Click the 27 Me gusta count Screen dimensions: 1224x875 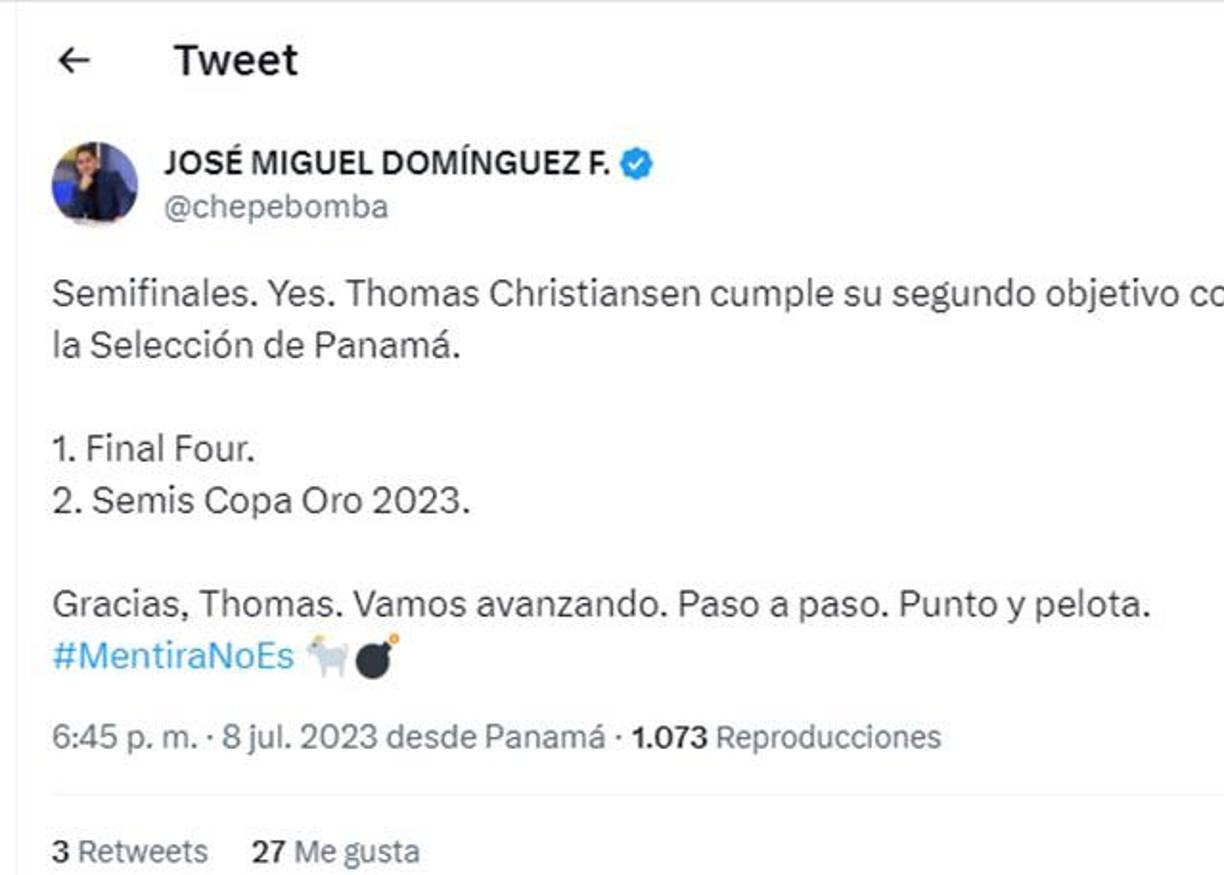click(x=335, y=851)
